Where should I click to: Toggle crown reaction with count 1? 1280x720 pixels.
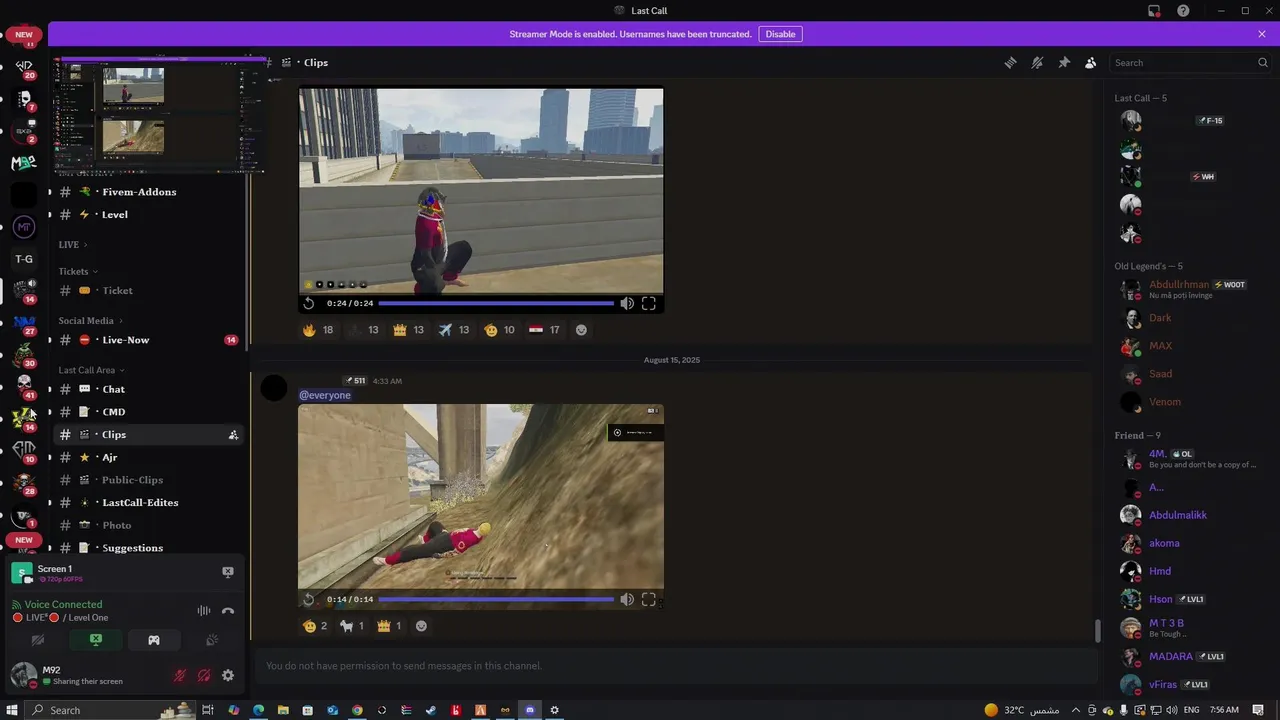[389, 626]
